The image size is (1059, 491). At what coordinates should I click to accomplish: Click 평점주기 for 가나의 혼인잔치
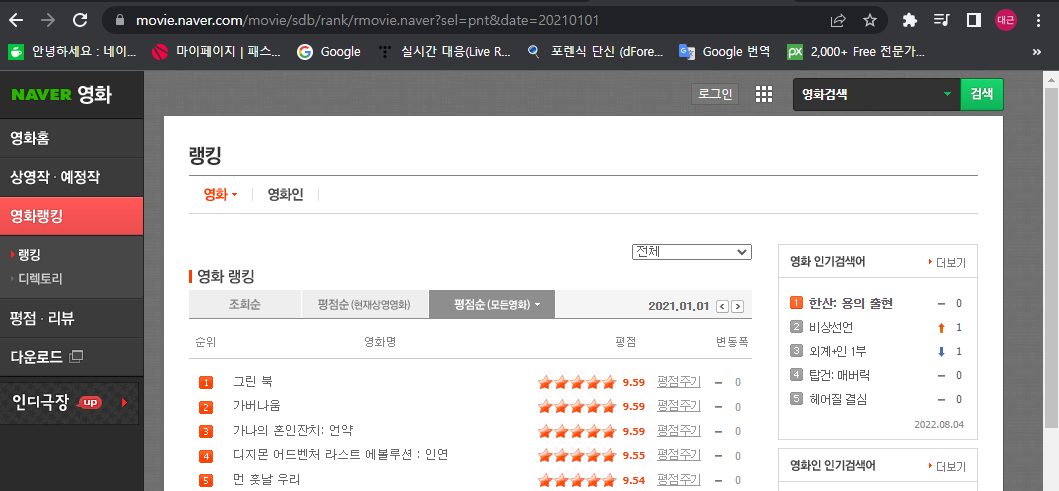click(679, 430)
